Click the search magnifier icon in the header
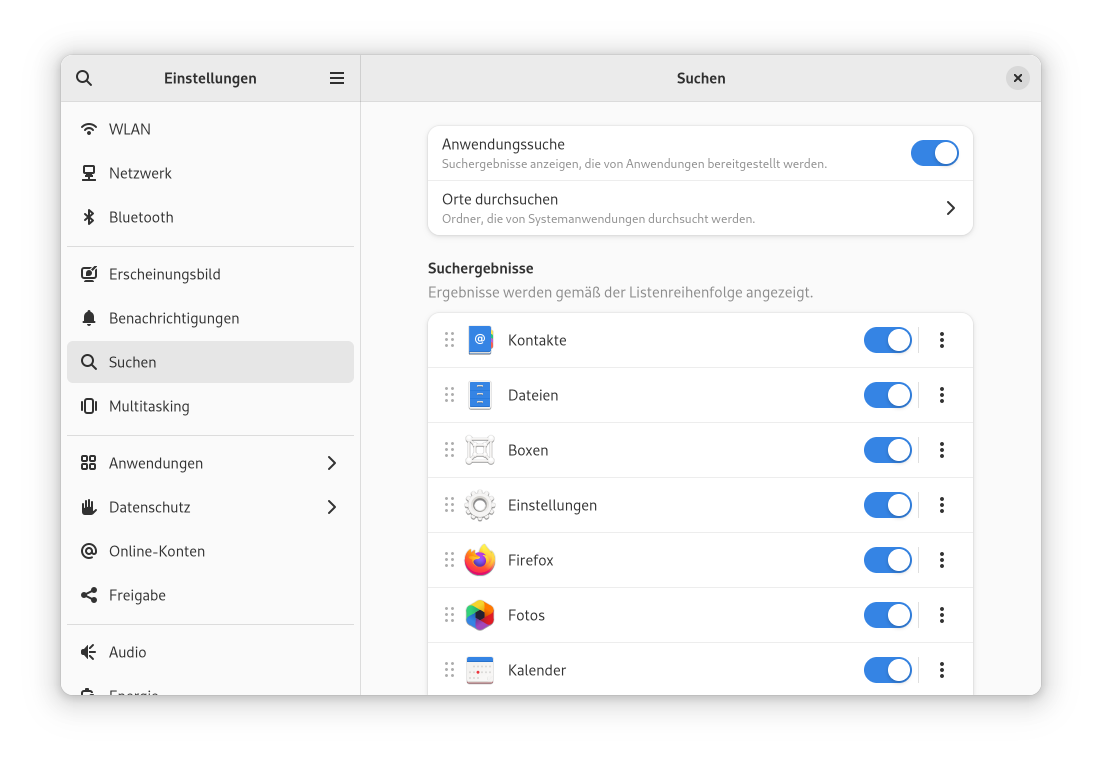This screenshot has width=1102, height=762. (x=84, y=78)
